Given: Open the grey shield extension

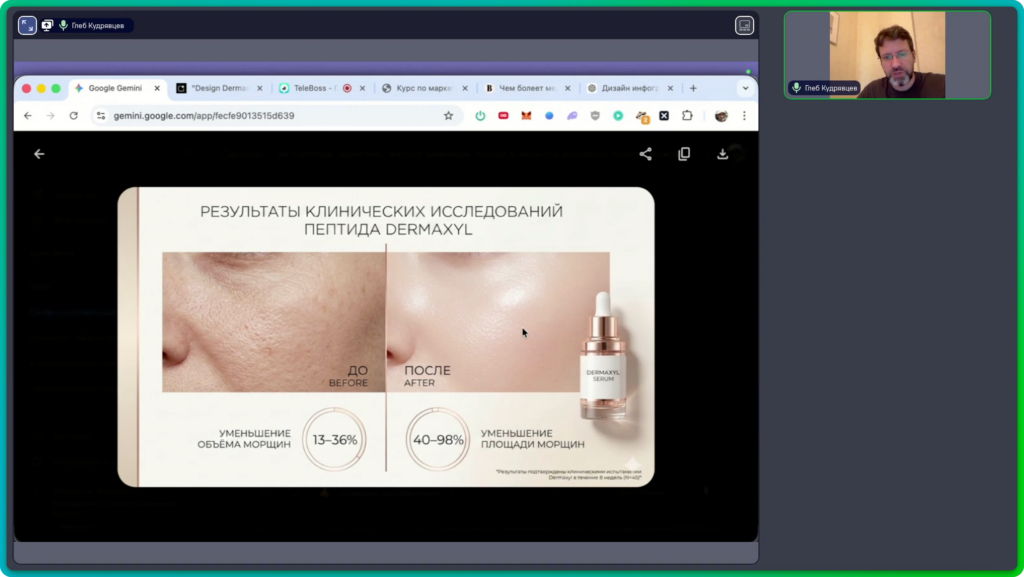Looking at the screenshot, I should point(595,116).
